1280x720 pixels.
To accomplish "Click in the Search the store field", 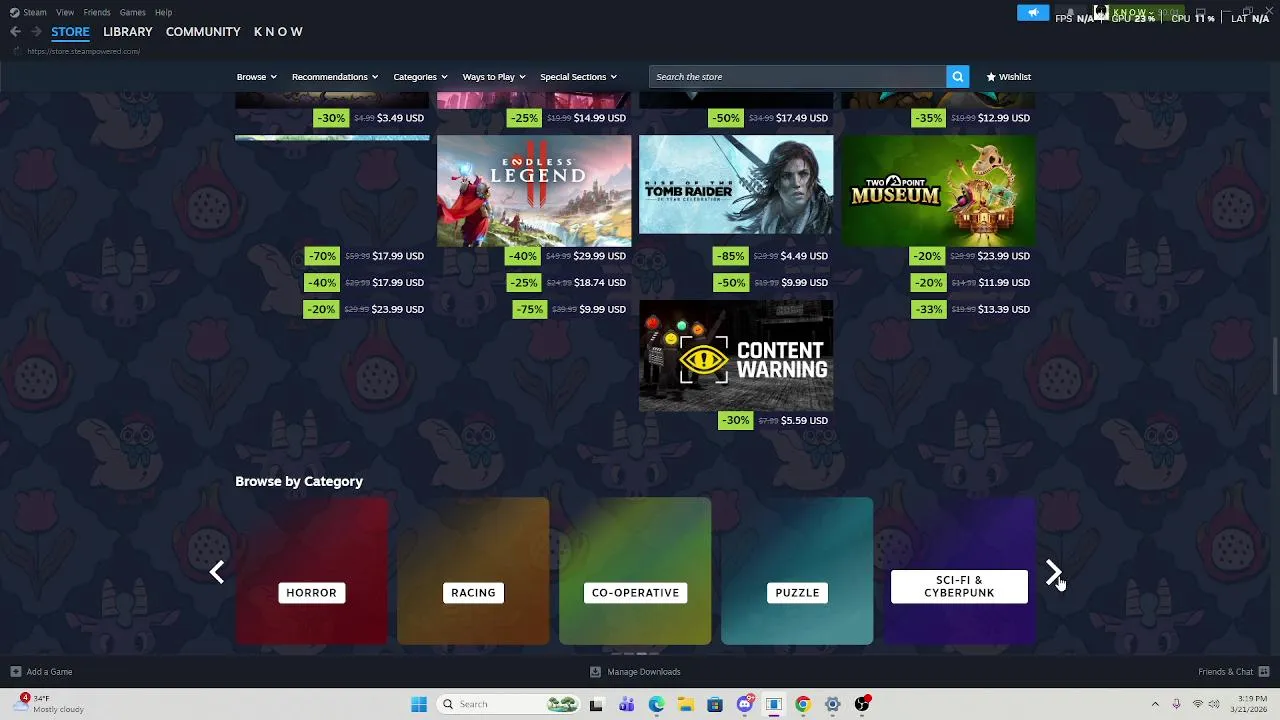I will (x=797, y=77).
